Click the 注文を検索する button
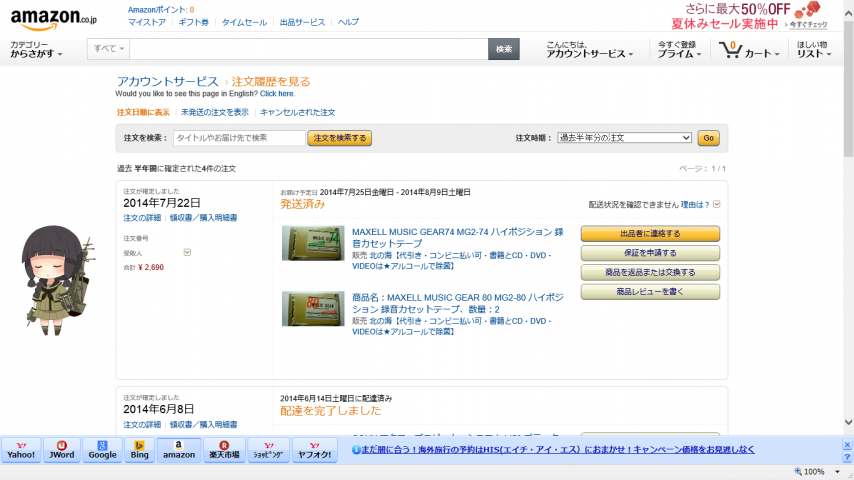 340,138
